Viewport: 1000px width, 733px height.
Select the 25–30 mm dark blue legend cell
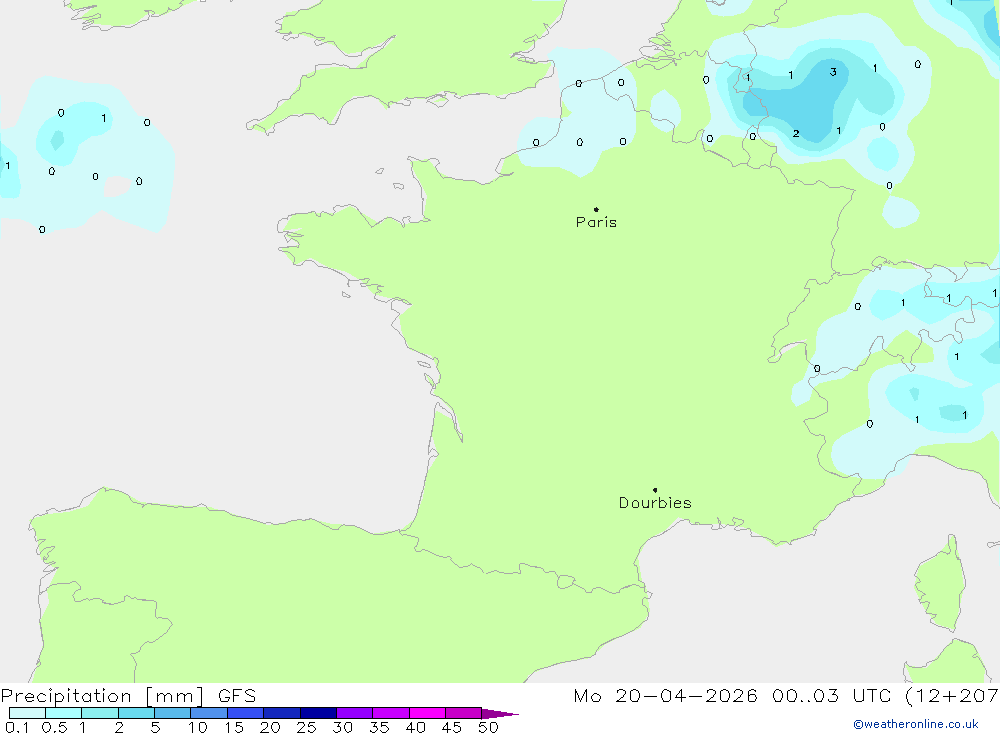point(318,713)
